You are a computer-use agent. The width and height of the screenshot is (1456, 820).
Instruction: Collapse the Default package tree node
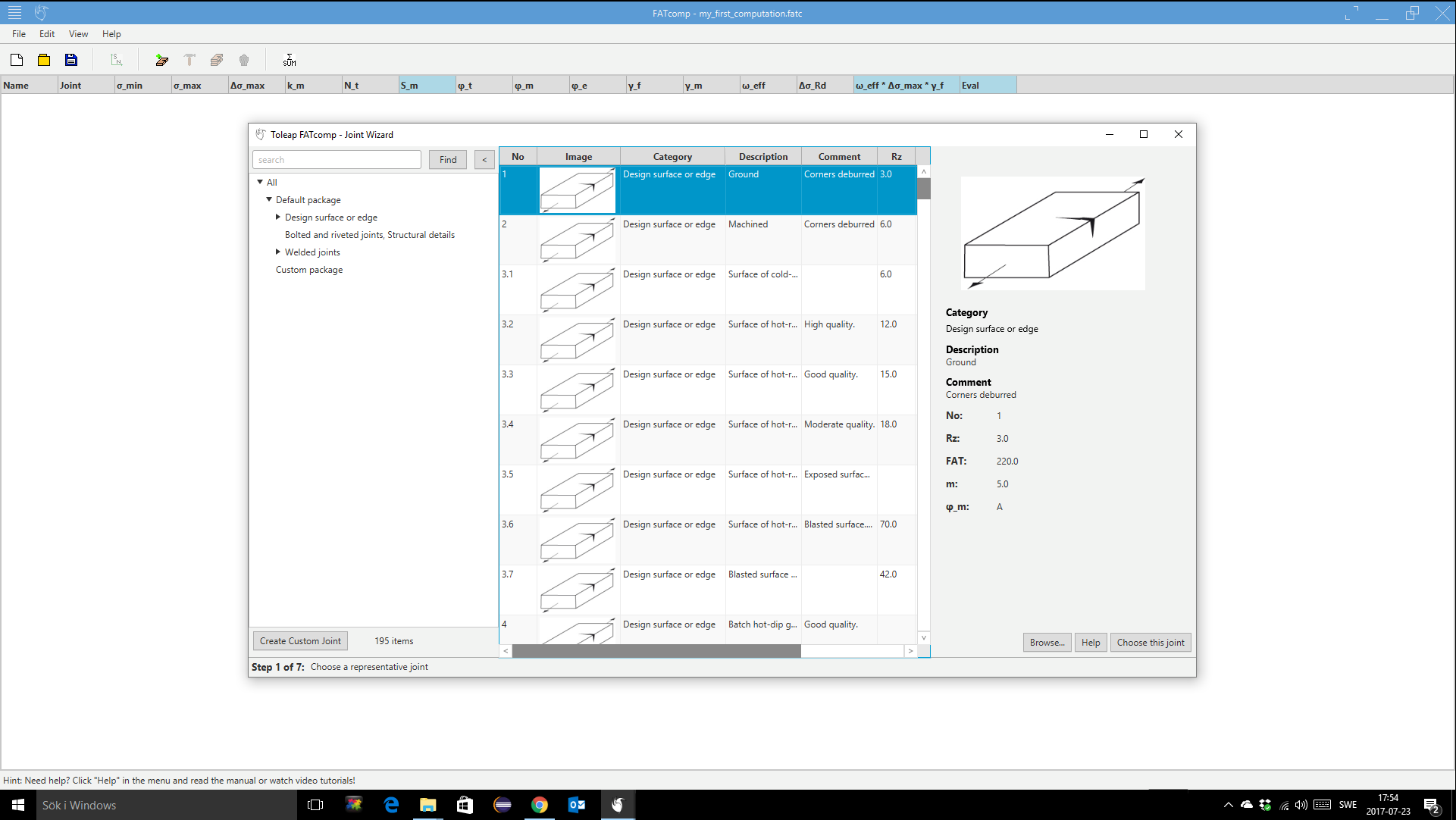269,199
